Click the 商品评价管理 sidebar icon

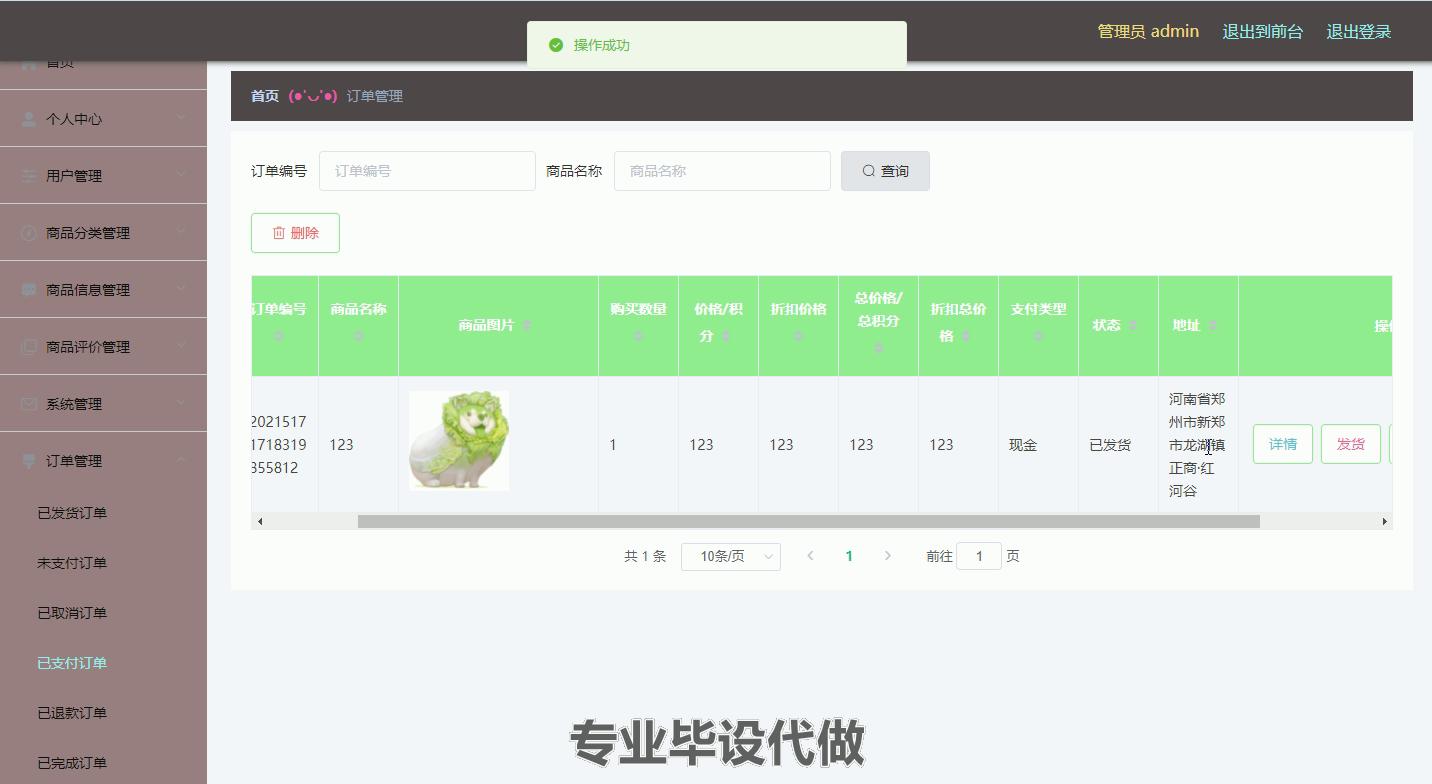[x=28, y=347]
